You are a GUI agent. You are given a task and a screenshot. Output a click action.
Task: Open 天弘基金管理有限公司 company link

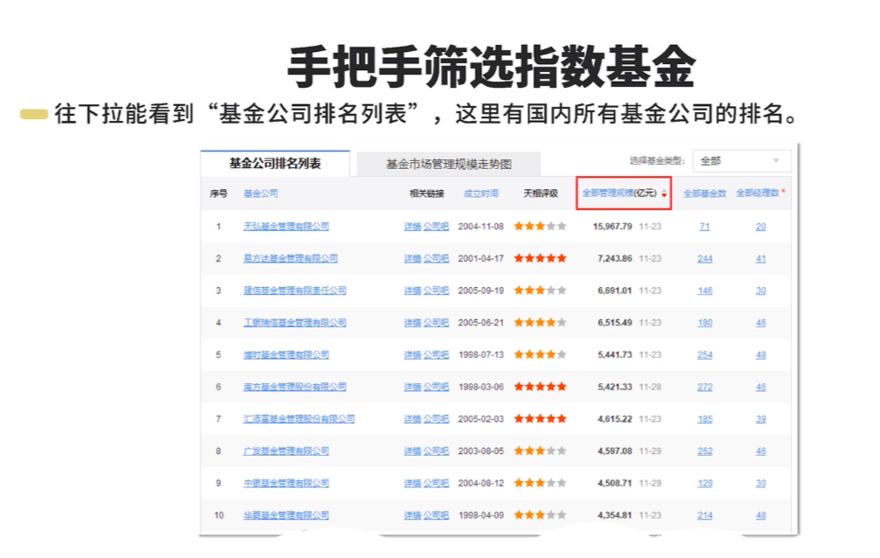pyautogui.click(x=286, y=226)
